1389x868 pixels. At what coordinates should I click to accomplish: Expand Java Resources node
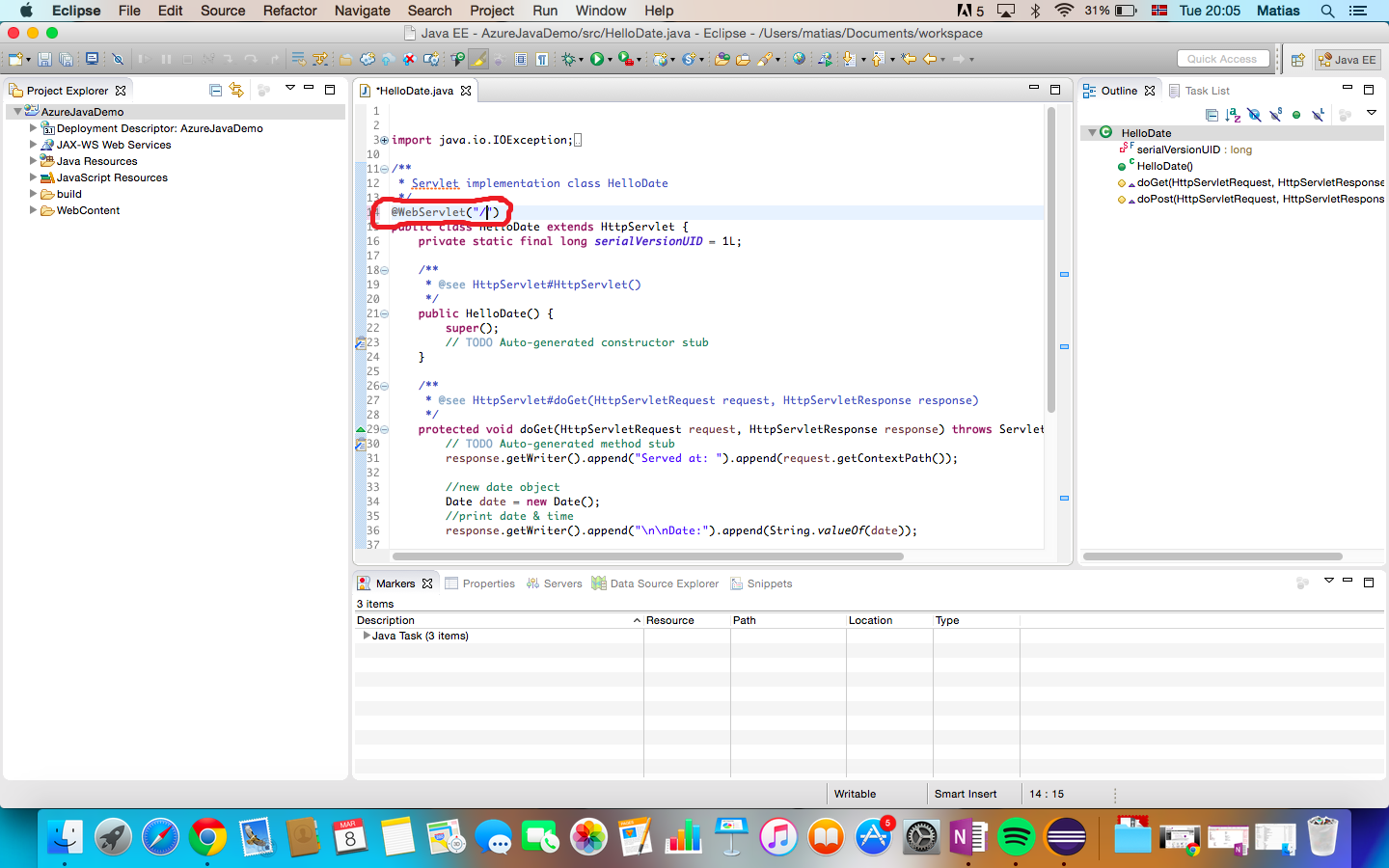coord(33,160)
